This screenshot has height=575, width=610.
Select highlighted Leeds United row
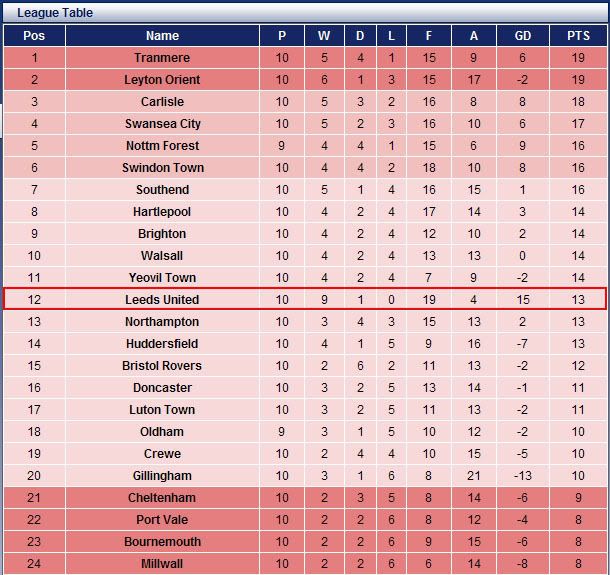[x=162, y=300]
